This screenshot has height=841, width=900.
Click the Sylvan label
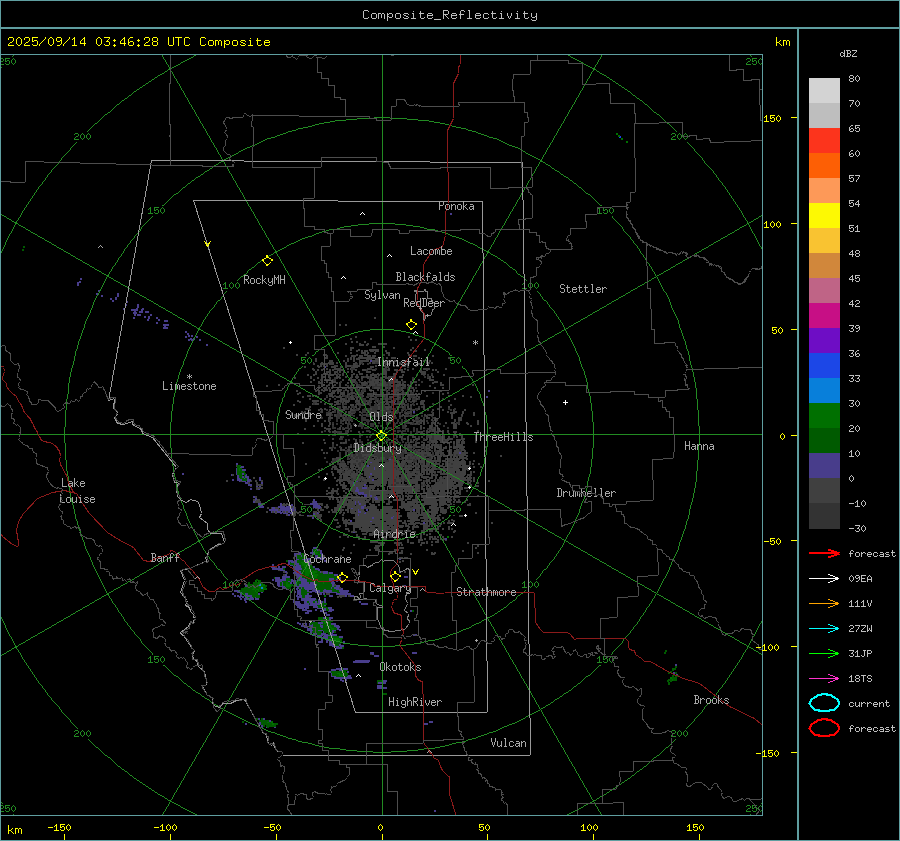coord(382,295)
